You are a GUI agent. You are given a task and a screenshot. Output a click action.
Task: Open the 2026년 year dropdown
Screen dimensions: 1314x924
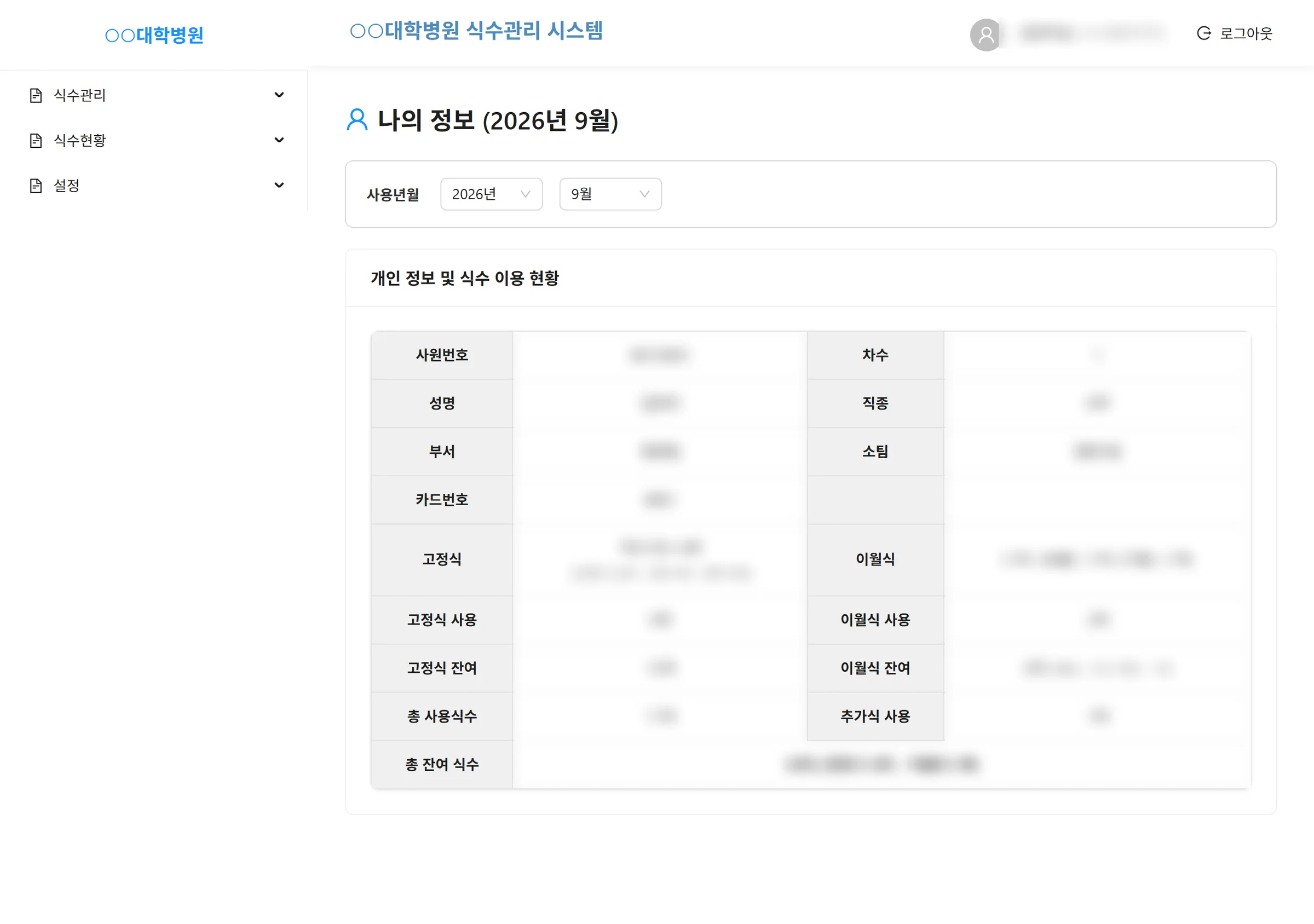click(492, 194)
